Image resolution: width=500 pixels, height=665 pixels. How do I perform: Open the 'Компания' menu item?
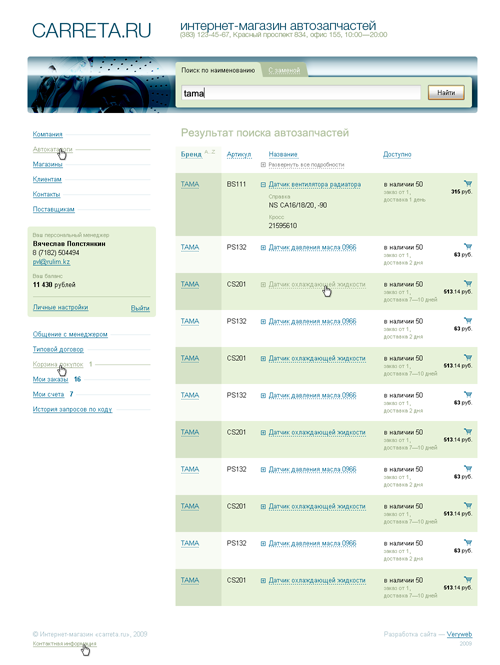pyautogui.click(x=47, y=134)
